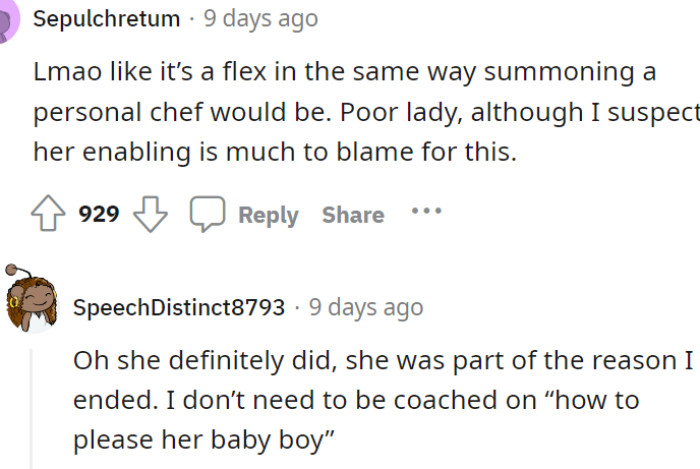Open the timestamp on SpeechDistinct8793's reply
700x469 pixels.
(x=366, y=307)
